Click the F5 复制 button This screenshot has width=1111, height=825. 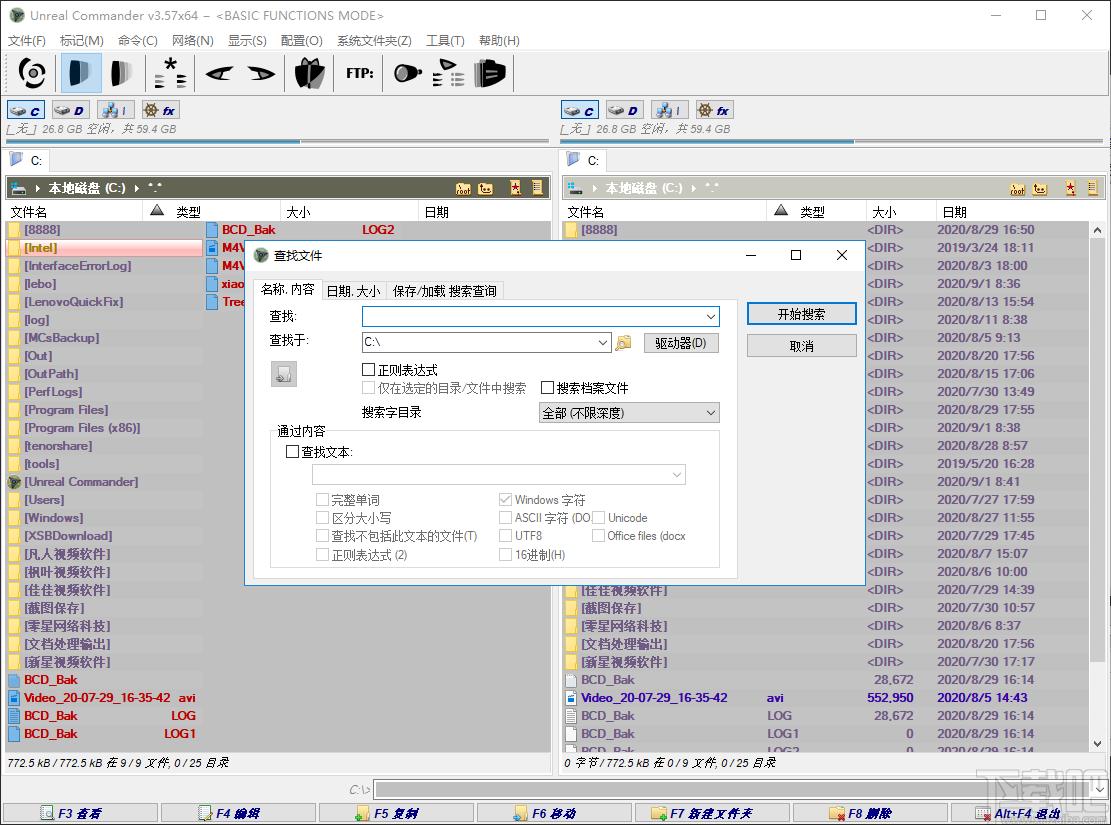point(395,814)
